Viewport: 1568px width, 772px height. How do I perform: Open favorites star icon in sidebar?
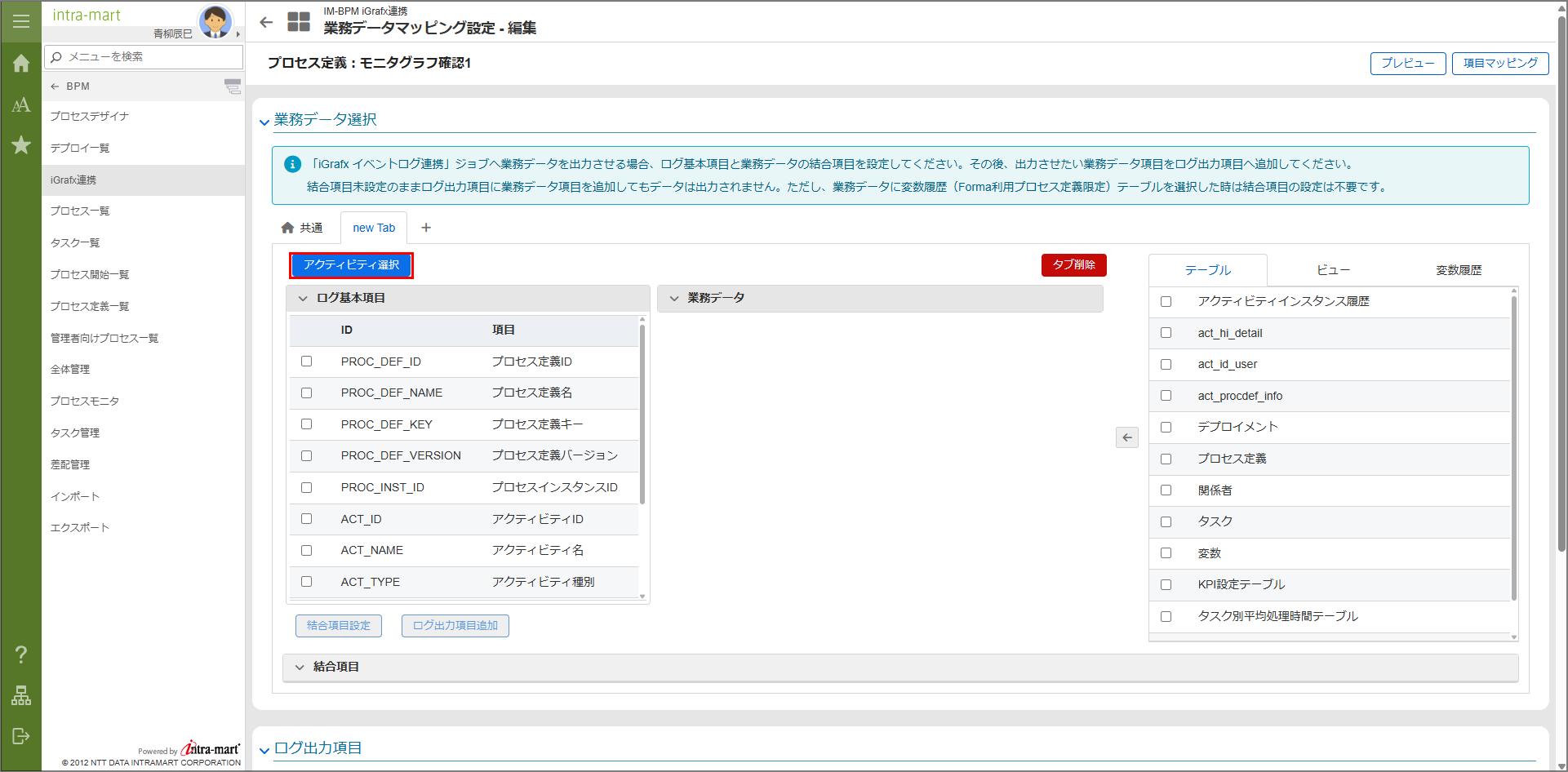click(x=21, y=145)
